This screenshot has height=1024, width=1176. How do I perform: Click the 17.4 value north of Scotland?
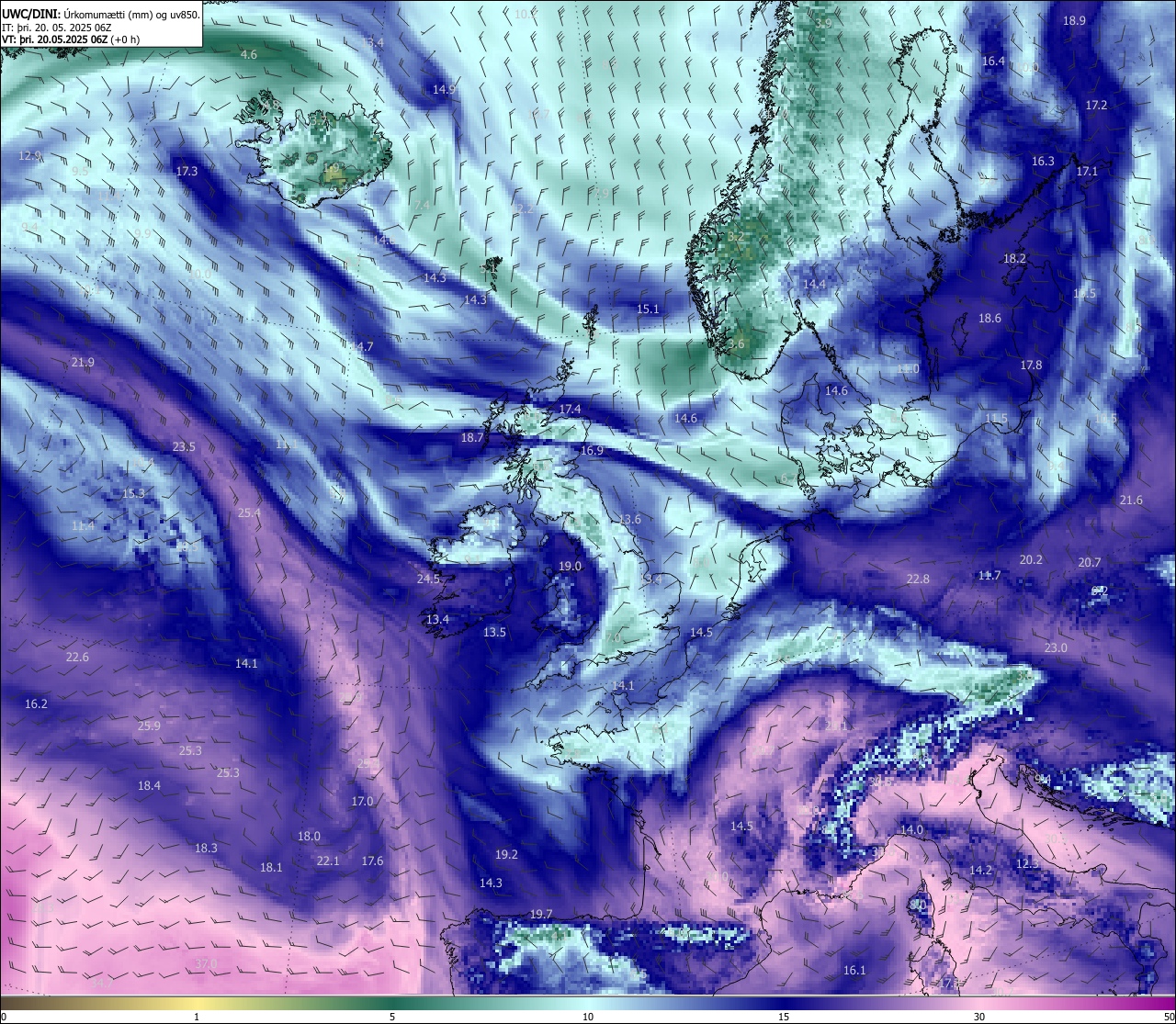[x=570, y=409]
